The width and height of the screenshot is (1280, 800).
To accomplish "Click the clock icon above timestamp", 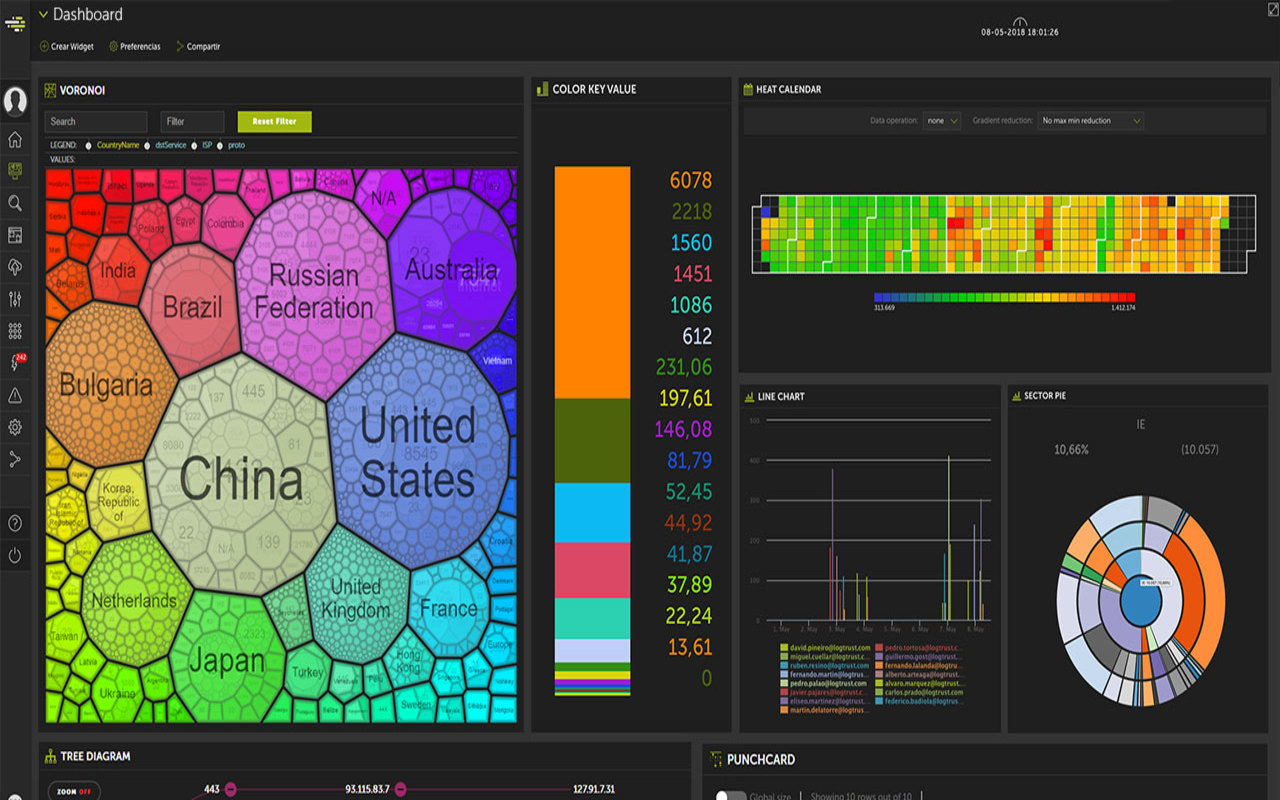I will pos(1020,21).
